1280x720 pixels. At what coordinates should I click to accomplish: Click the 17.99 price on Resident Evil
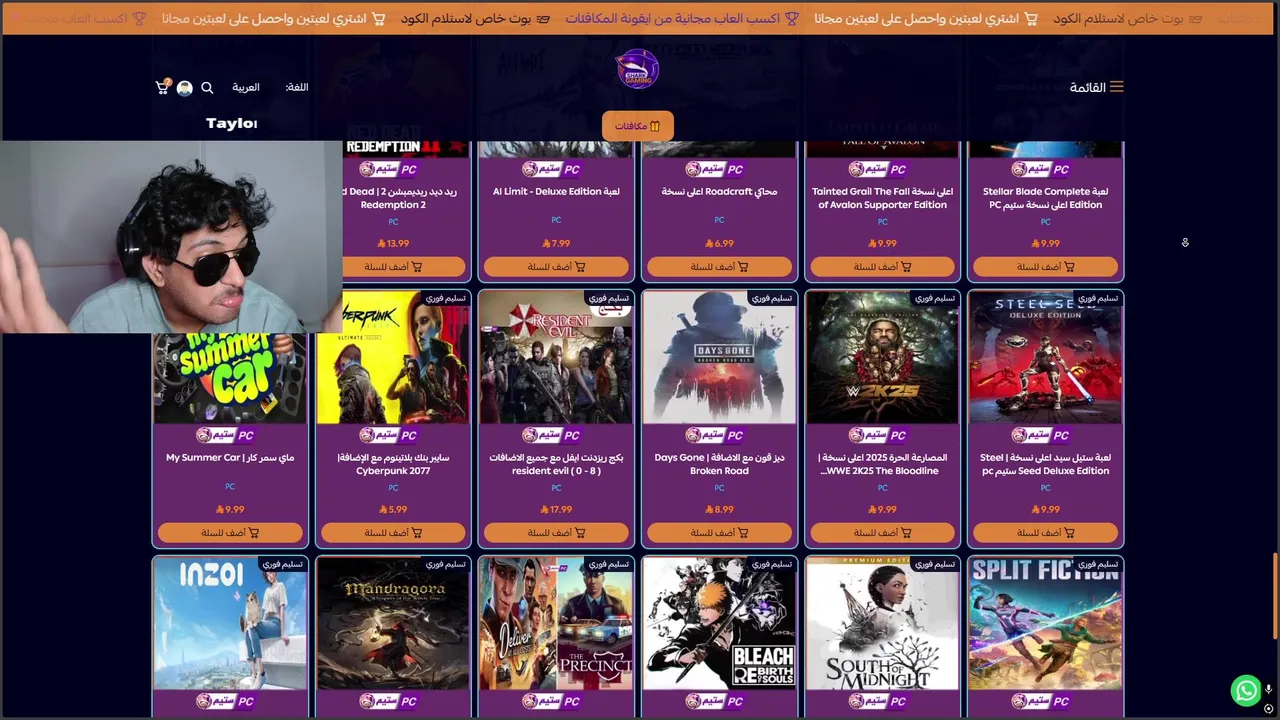(x=556, y=509)
